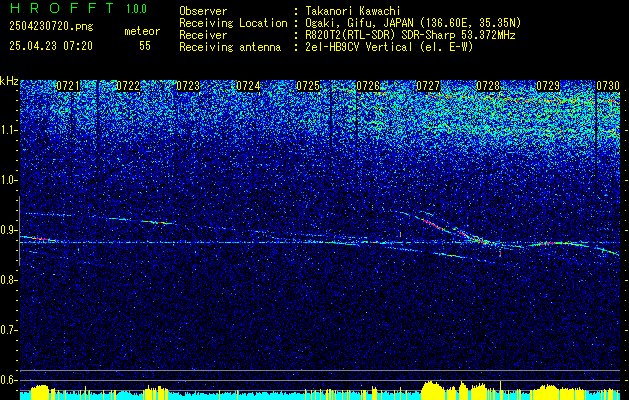Click the 1.0 frequency axis label

[9, 180]
